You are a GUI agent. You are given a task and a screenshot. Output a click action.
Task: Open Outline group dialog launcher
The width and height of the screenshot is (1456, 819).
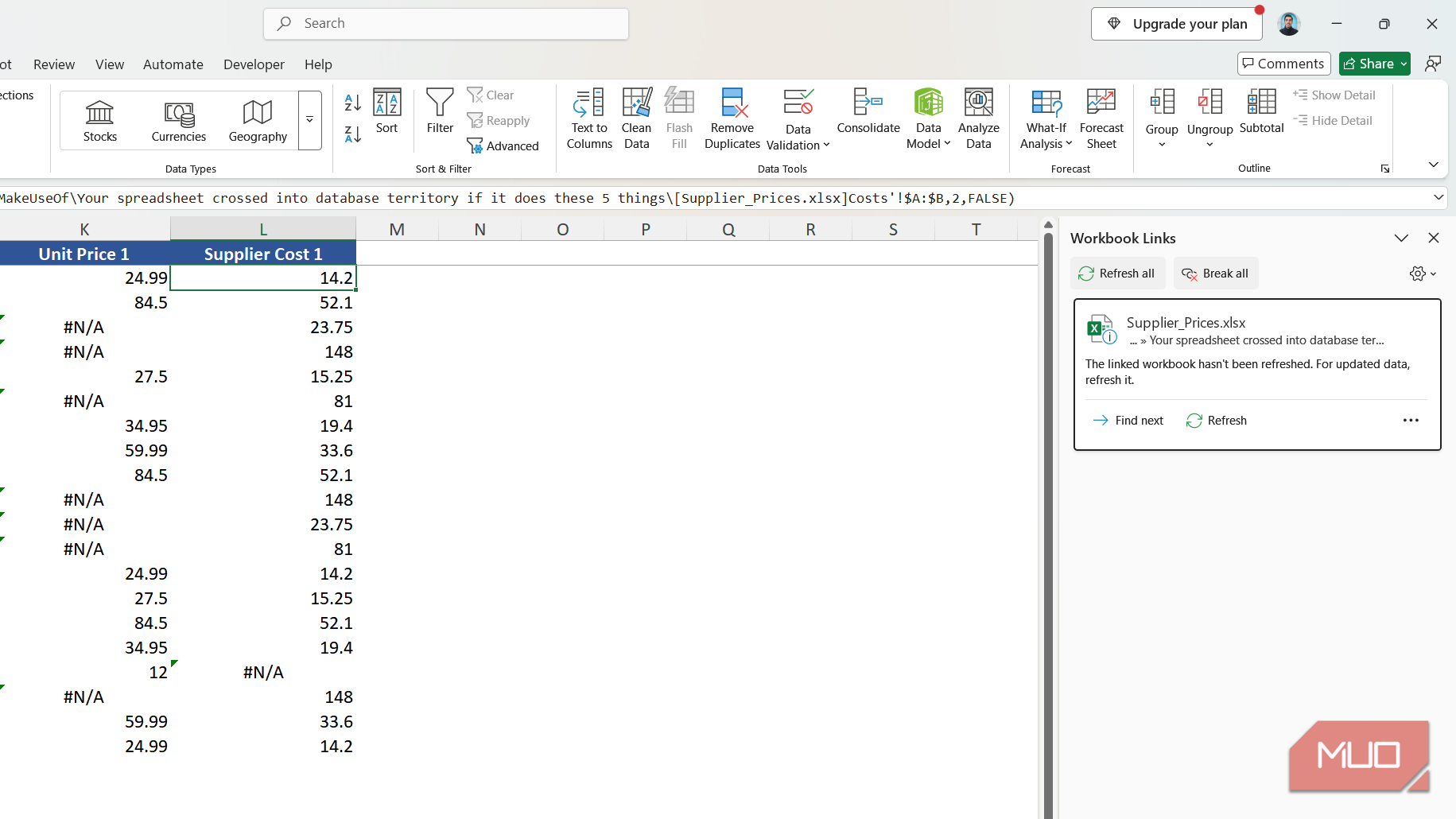tap(1385, 169)
